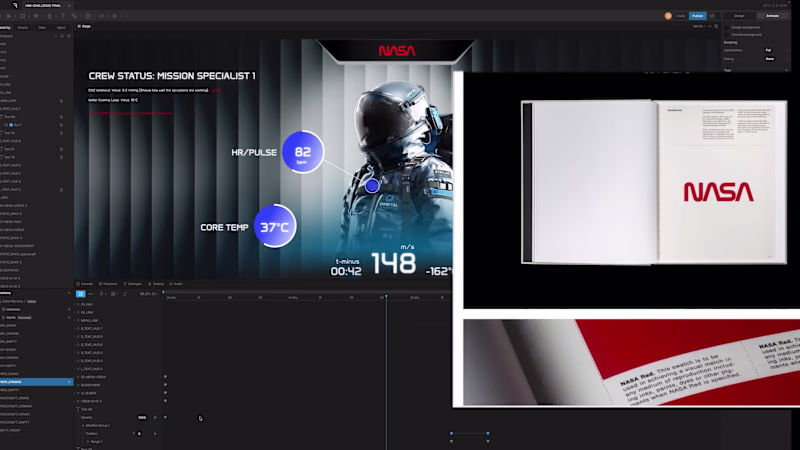Screen dimensions: 800x450
Task: Switch to the Design mode tab
Action: click(x=739, y=16)
